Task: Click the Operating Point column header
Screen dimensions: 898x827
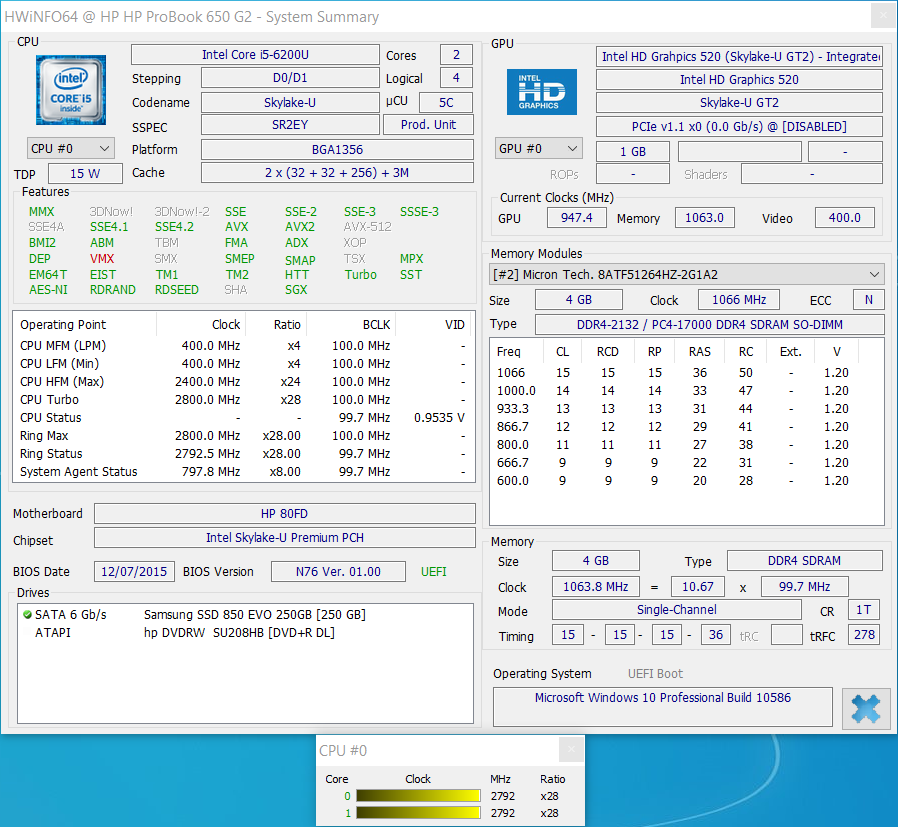Action: point(86,325)
